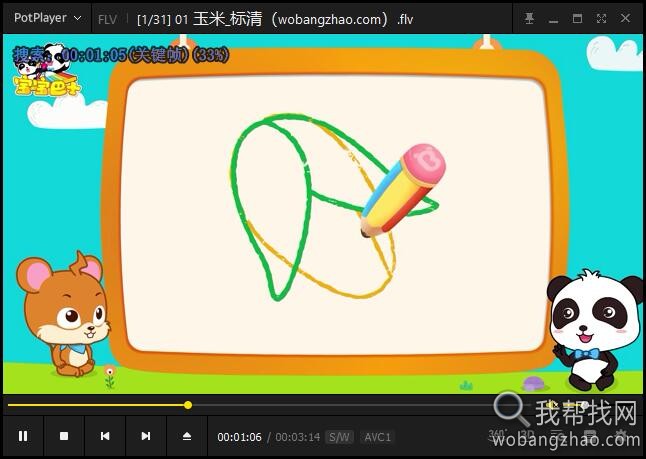Go to the previous file in playlist
The width and height of the screenshot is (646, 459).
105,436
